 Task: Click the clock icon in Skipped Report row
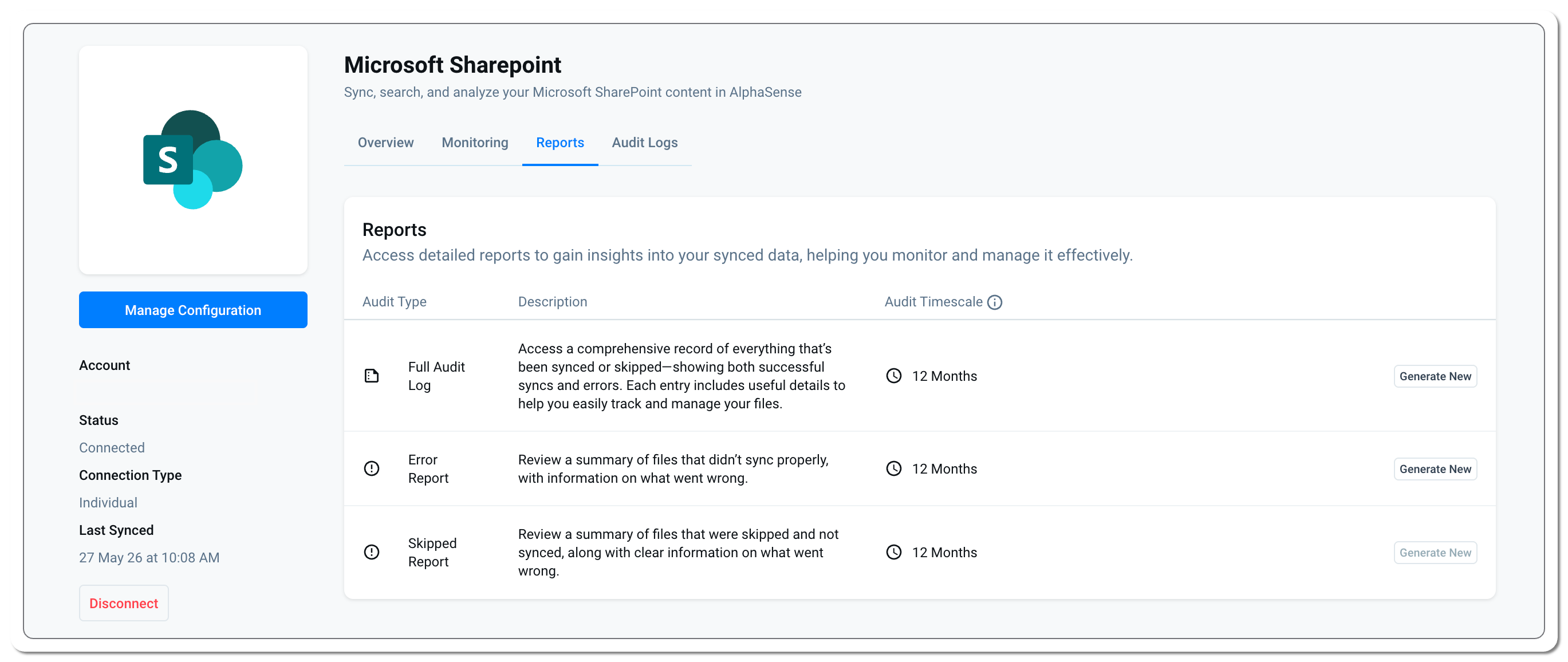[x=893, y=553]
